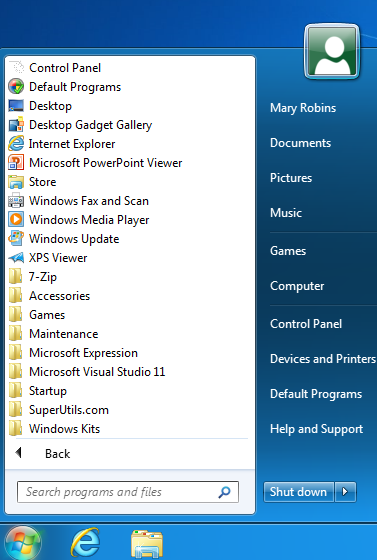Open Control Panel in right pane

tap(306, 324)
